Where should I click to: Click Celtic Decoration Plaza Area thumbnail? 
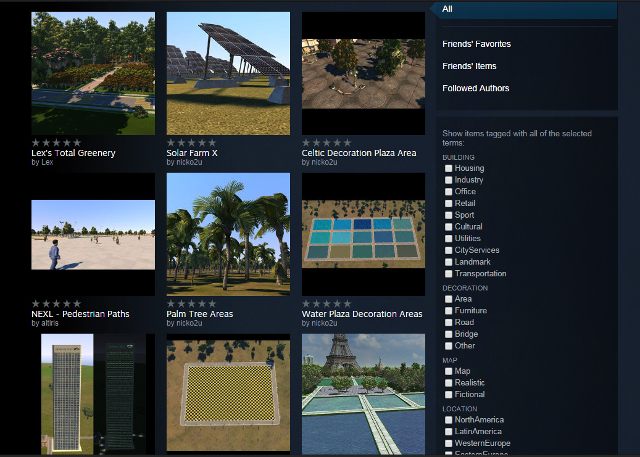tap(363, 73)
